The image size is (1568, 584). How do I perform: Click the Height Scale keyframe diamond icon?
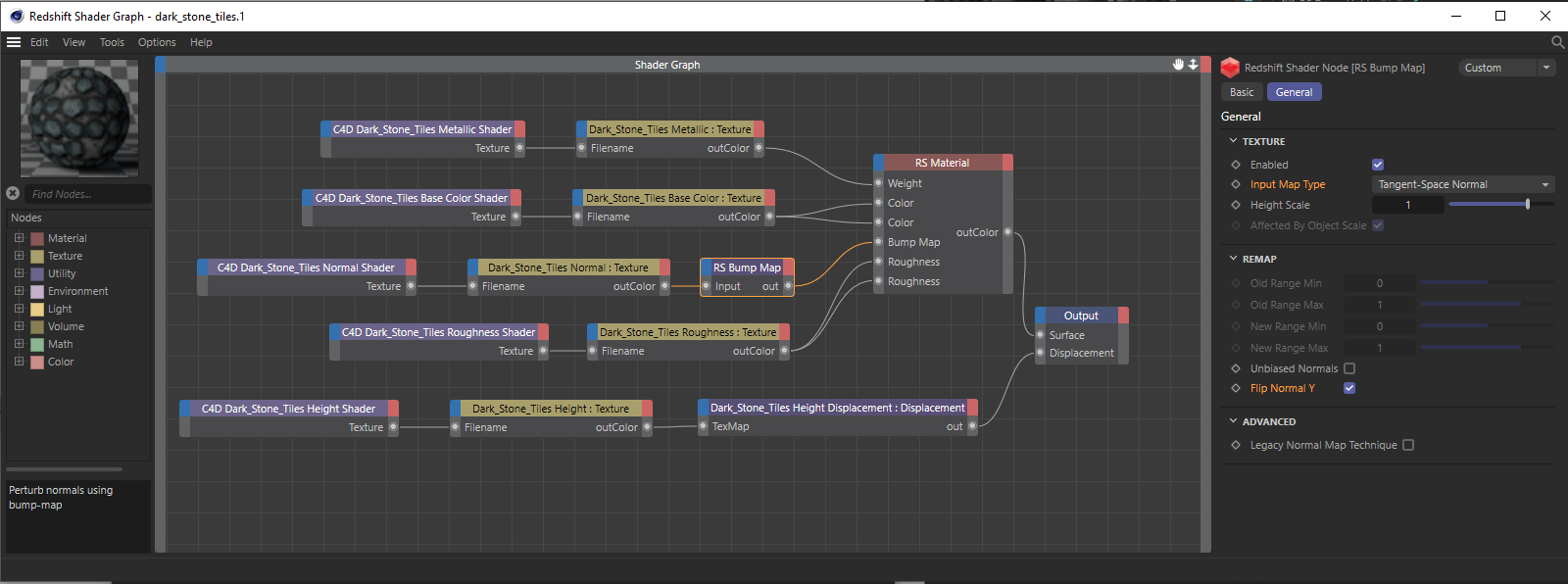[x=1236, y=205]
